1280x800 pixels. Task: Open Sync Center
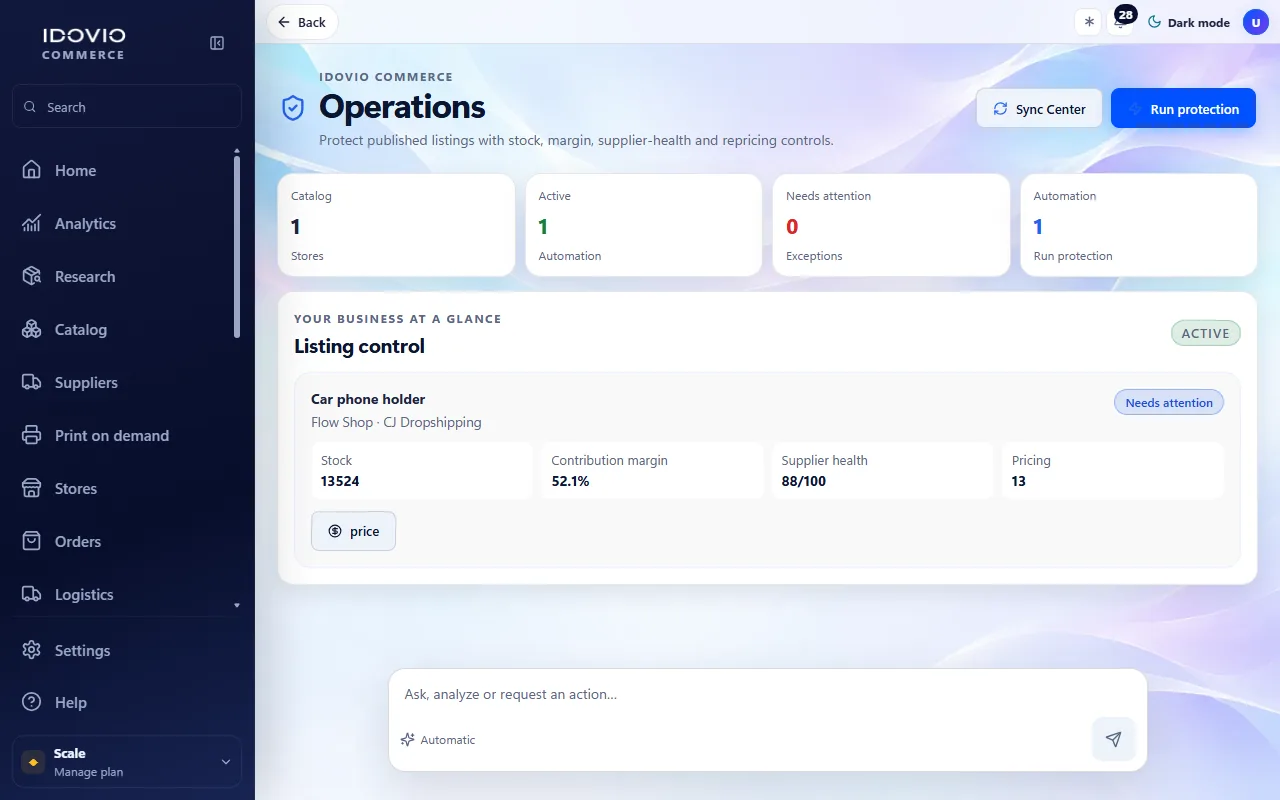(1039, 109)
